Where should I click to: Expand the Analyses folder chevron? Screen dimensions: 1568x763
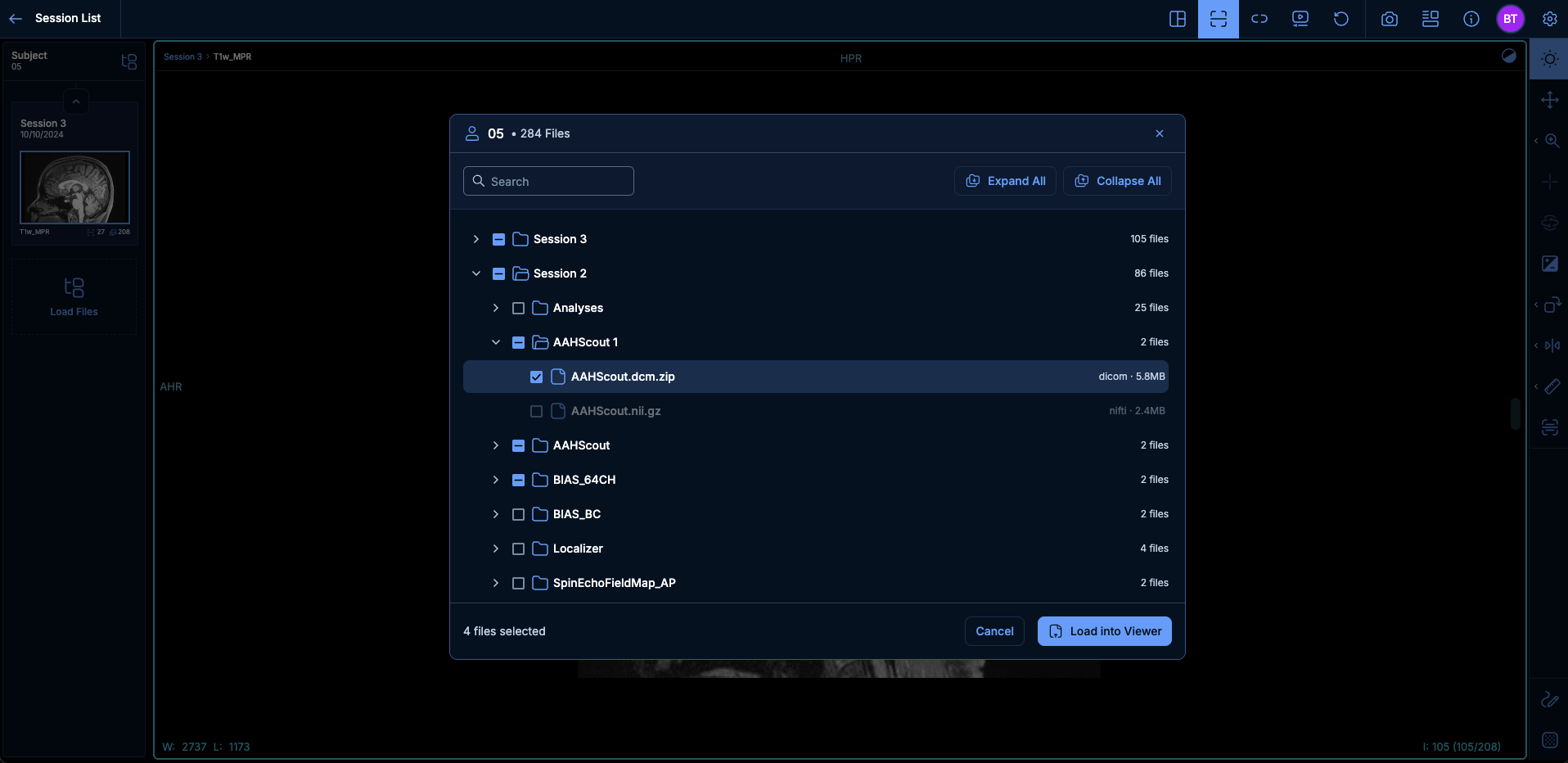[x=496, y=308]
